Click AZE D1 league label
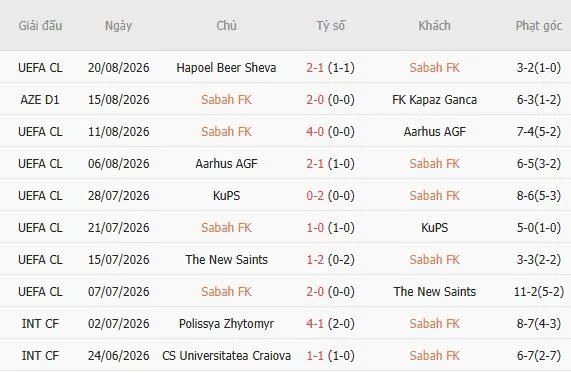The width and height of the screenshot is (571, 373). (x=40, y=99)
